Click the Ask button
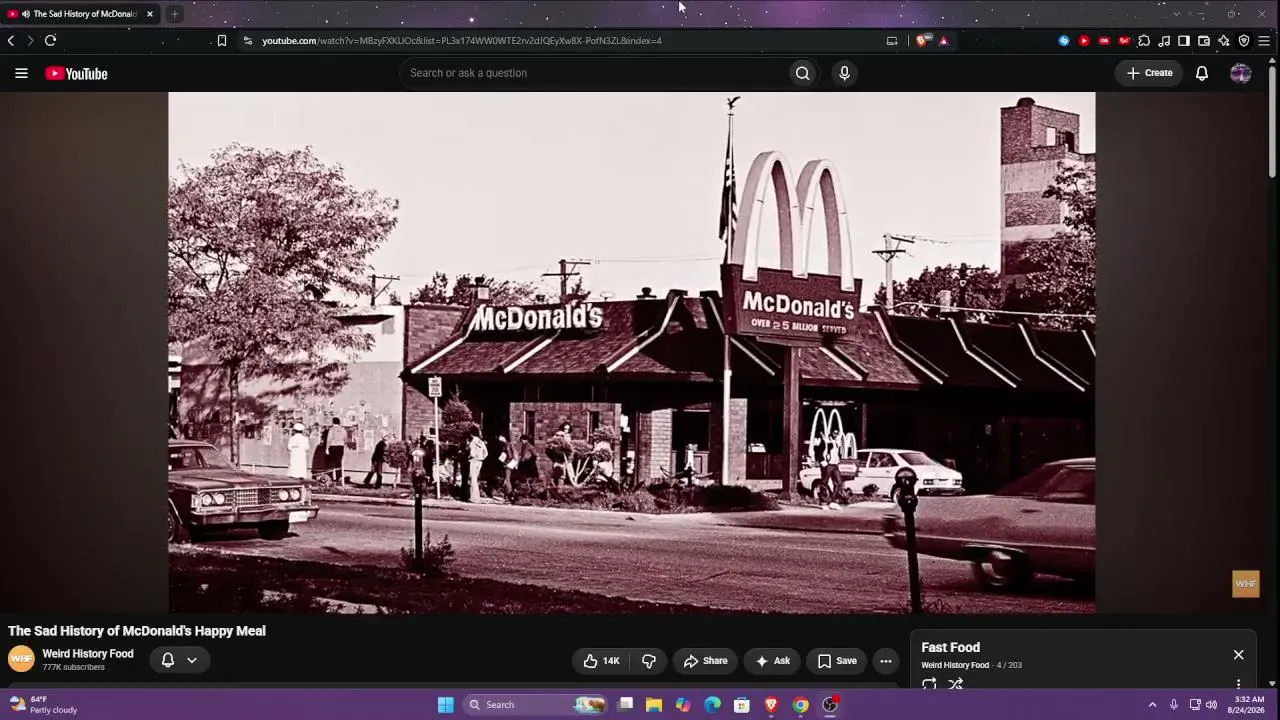The image size is (1280, 720). coord(772,661)
